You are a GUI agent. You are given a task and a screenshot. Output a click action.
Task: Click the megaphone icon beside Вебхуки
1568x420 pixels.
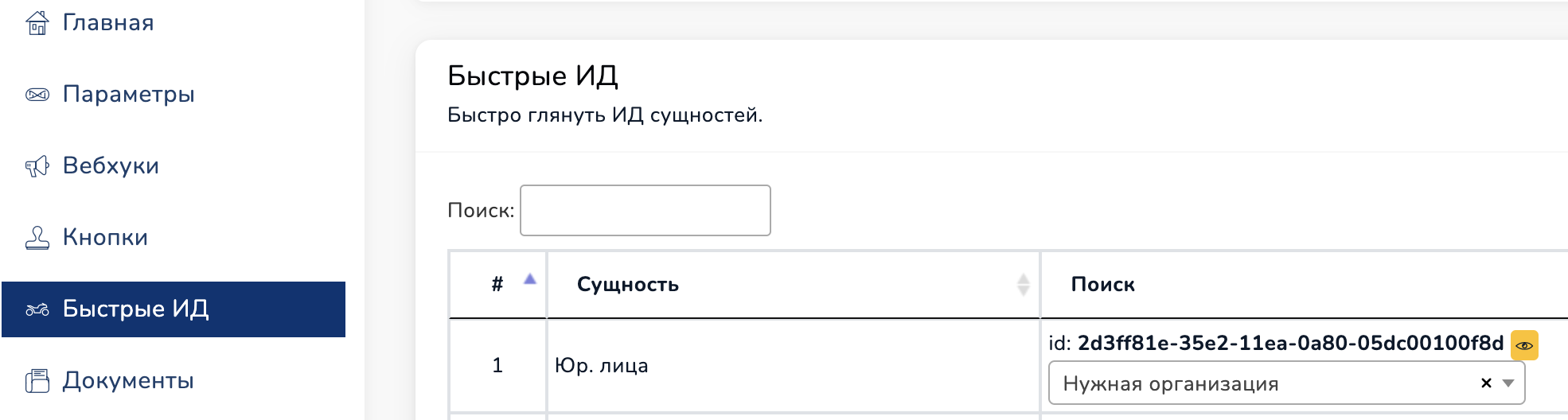[37, 166]
